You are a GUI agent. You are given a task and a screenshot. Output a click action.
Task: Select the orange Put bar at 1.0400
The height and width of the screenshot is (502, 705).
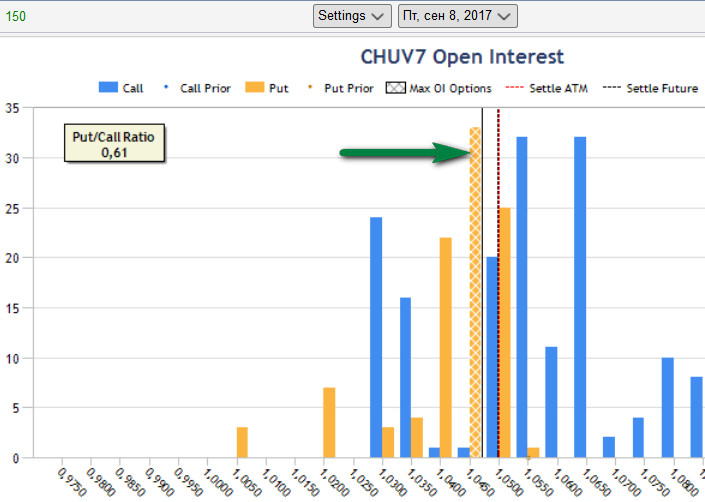446,347
